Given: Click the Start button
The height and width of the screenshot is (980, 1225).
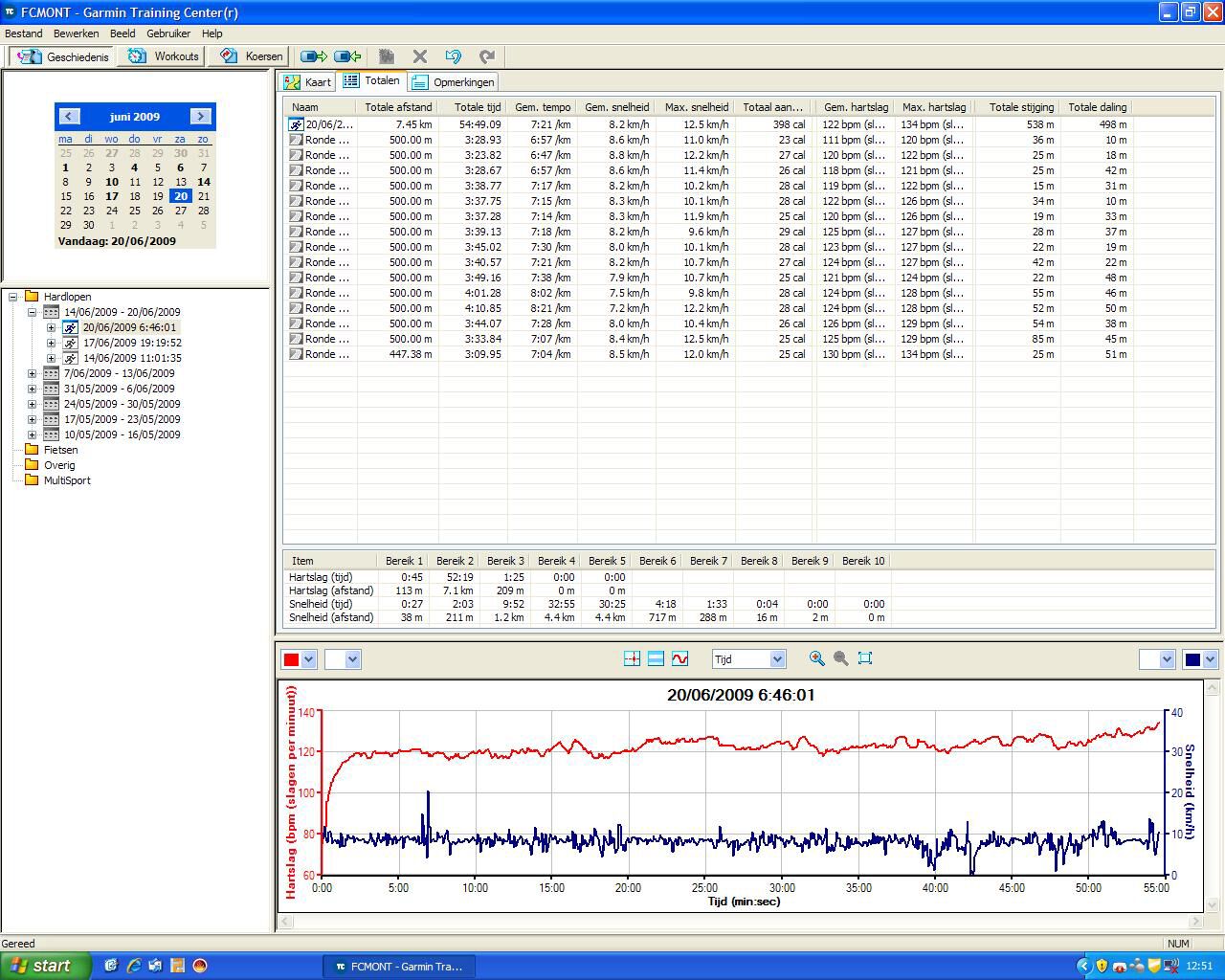Looking at the screenshot, I should point(45,966).
